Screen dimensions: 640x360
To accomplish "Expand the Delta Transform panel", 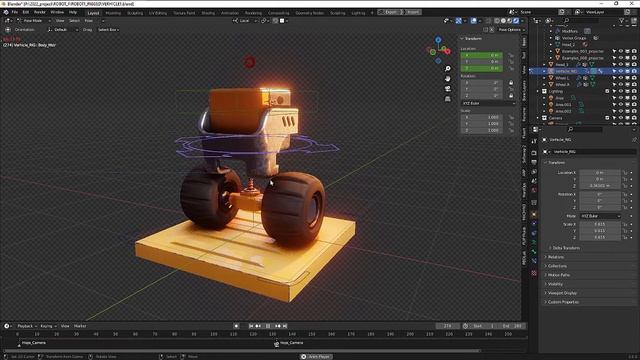I will pyautogui.click(x=565, y=248).
